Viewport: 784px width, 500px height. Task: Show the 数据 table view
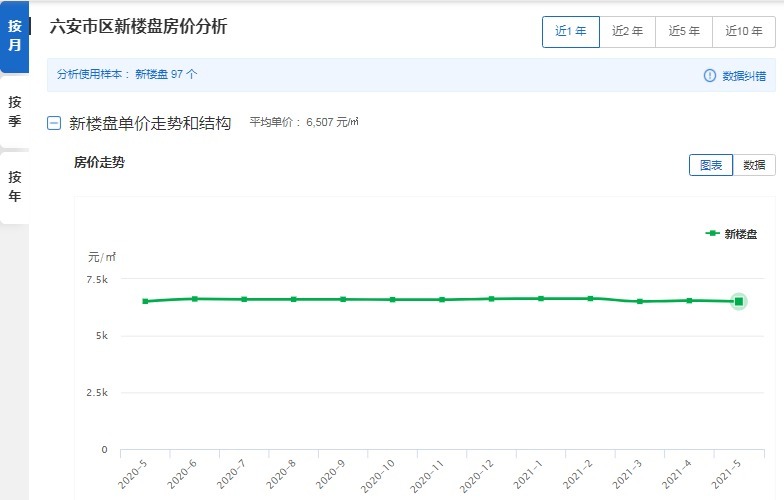(x=754, y=165)
